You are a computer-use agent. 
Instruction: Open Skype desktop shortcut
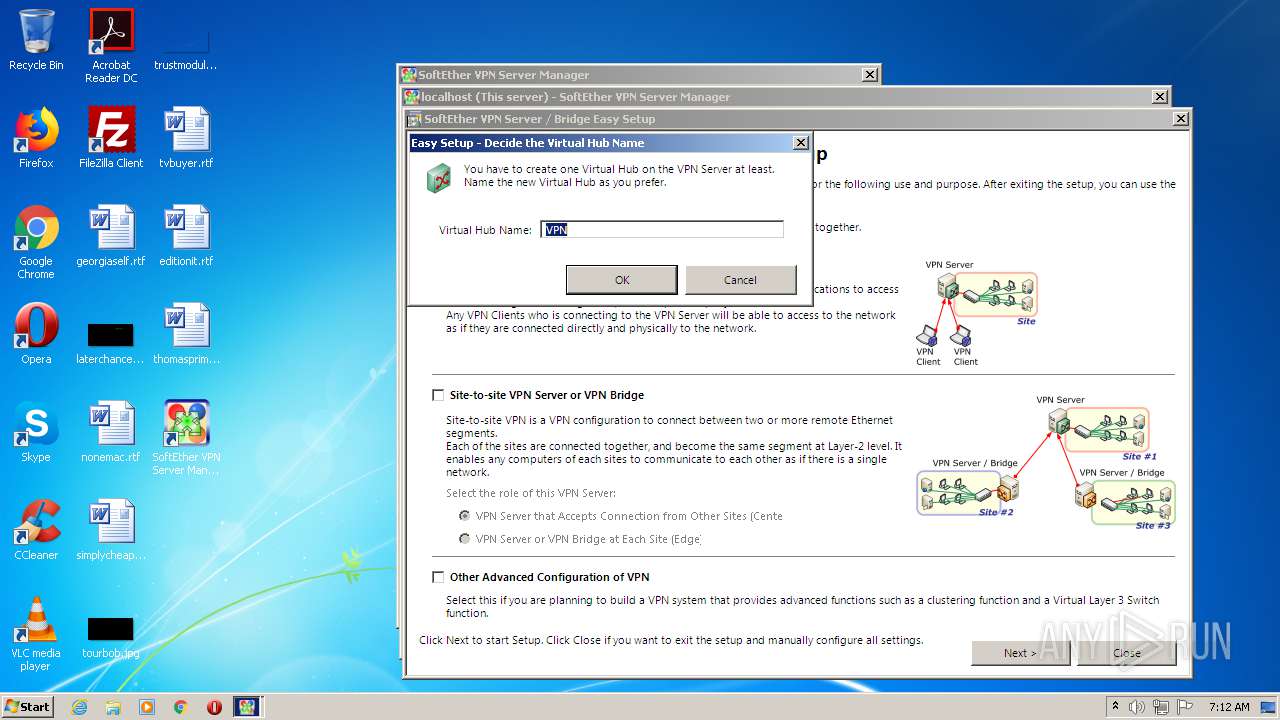(36, 432)
